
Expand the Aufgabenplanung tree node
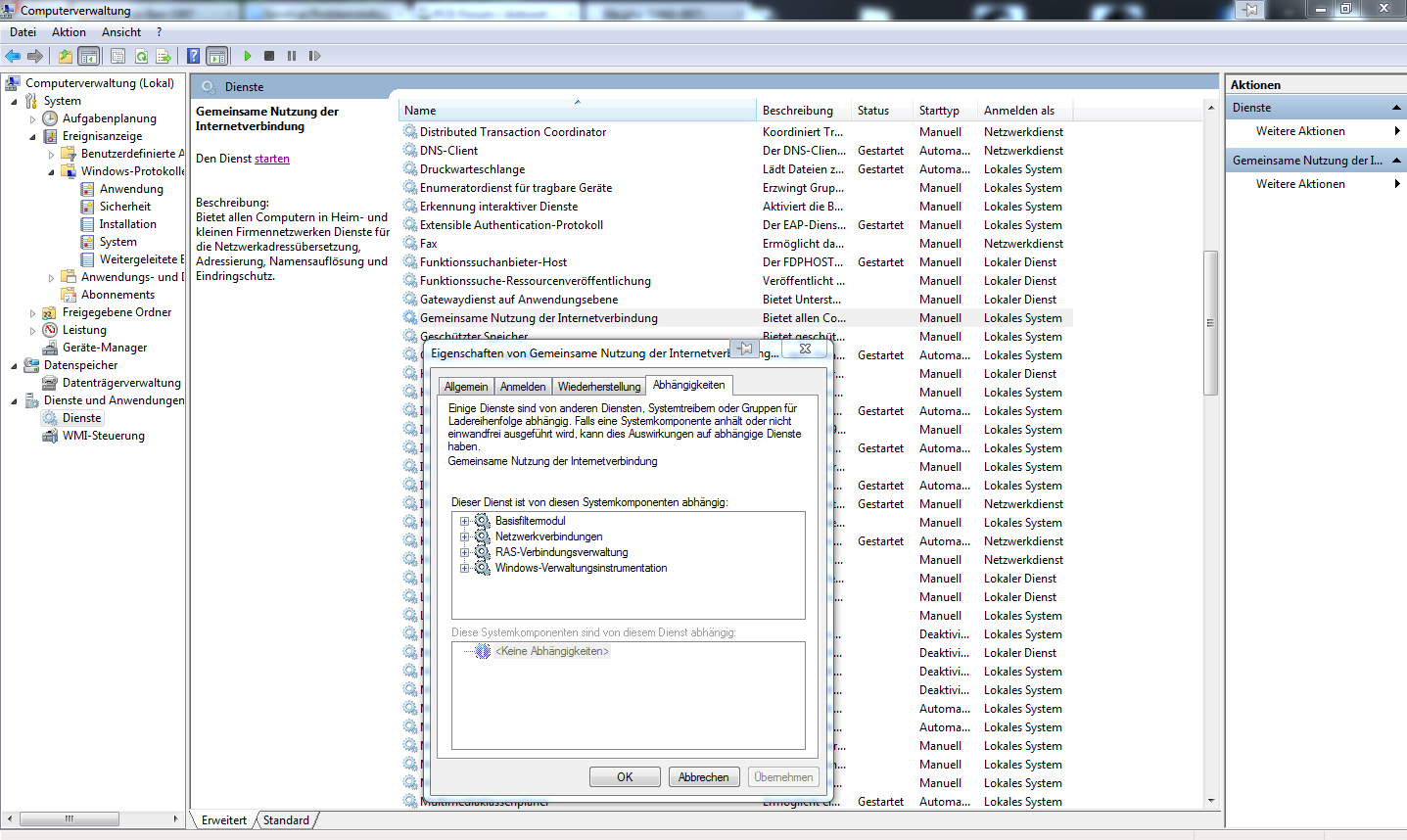click(x=32, y=119)
